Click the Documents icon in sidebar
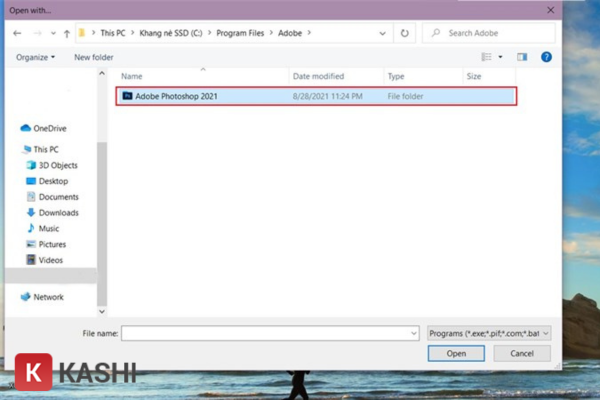600x400 pixels. [x=31, y=197]
